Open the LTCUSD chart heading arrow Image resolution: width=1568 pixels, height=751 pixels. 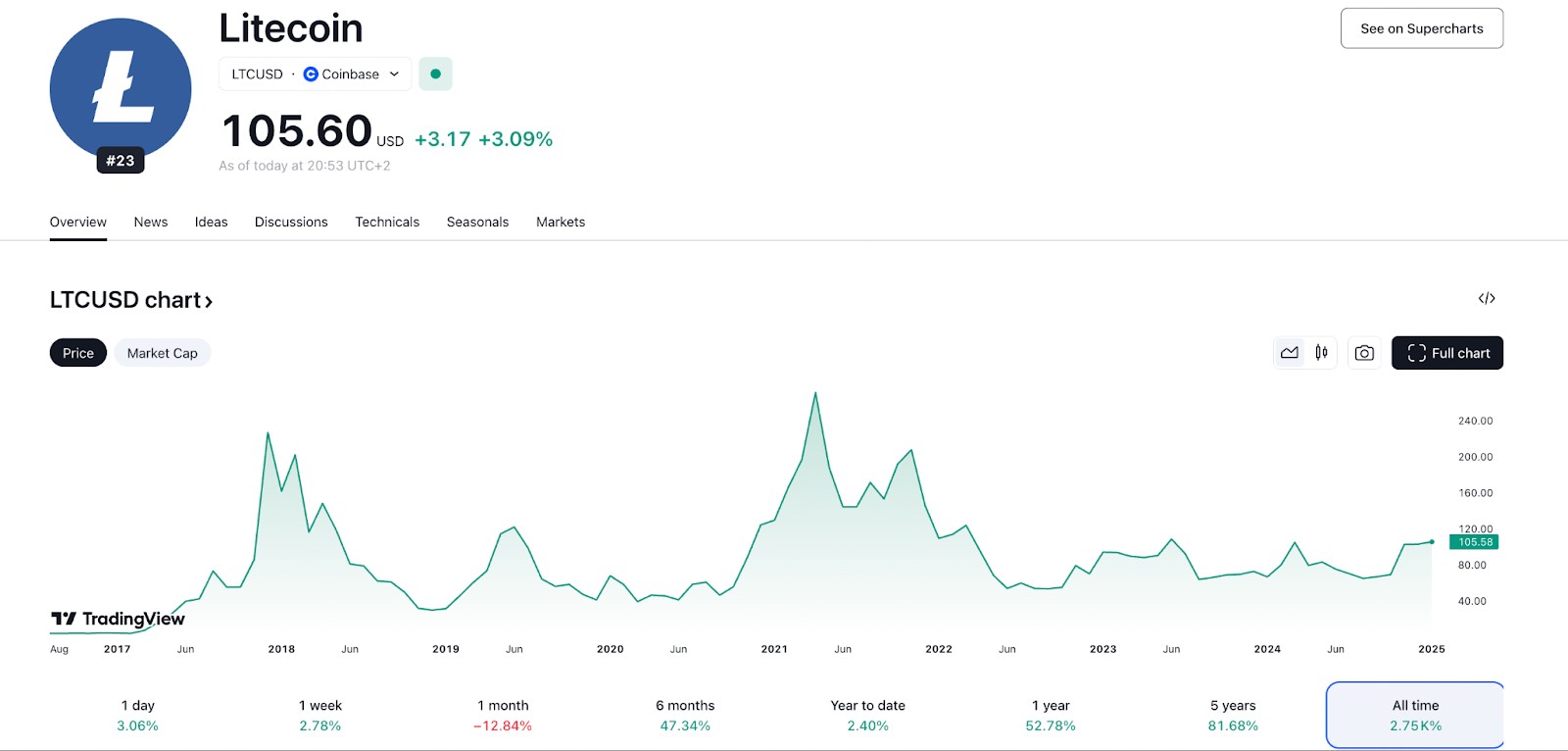209,301
